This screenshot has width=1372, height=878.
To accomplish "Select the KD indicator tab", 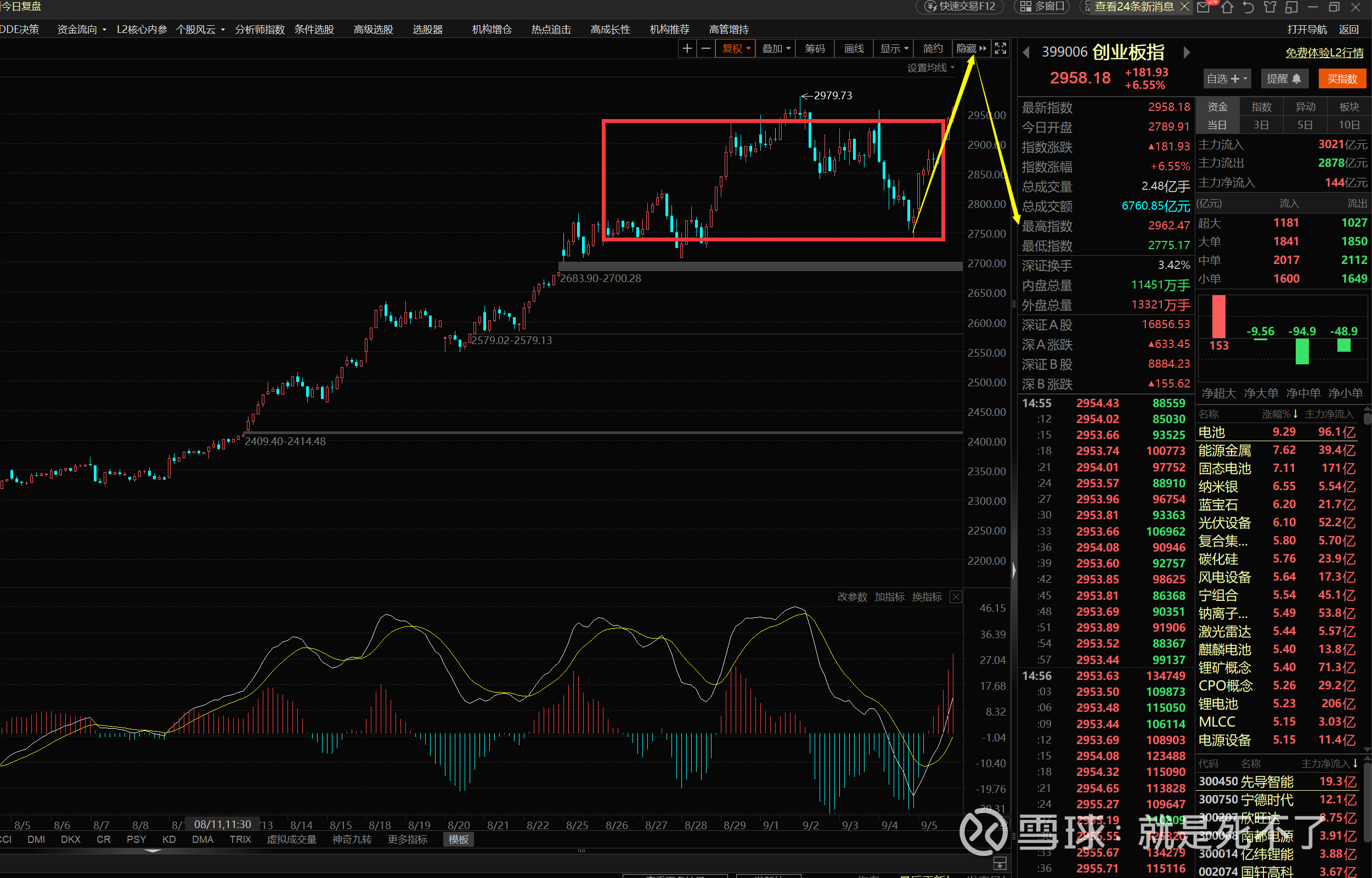I will pyautogui.click(x=169, y=839).
